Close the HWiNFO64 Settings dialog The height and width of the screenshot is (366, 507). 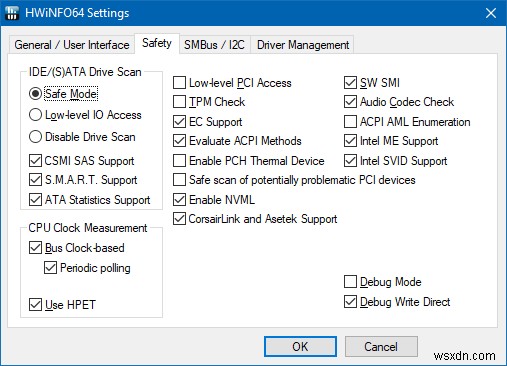pos(491,13)
